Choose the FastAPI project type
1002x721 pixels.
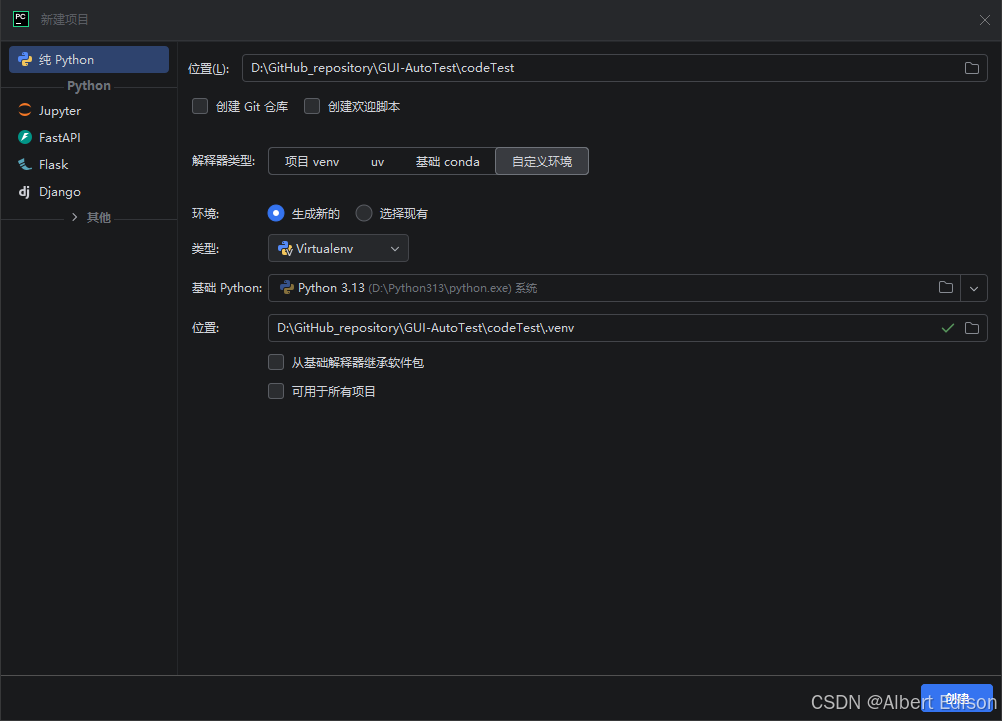pyautogui.click(x=89, y=137)
